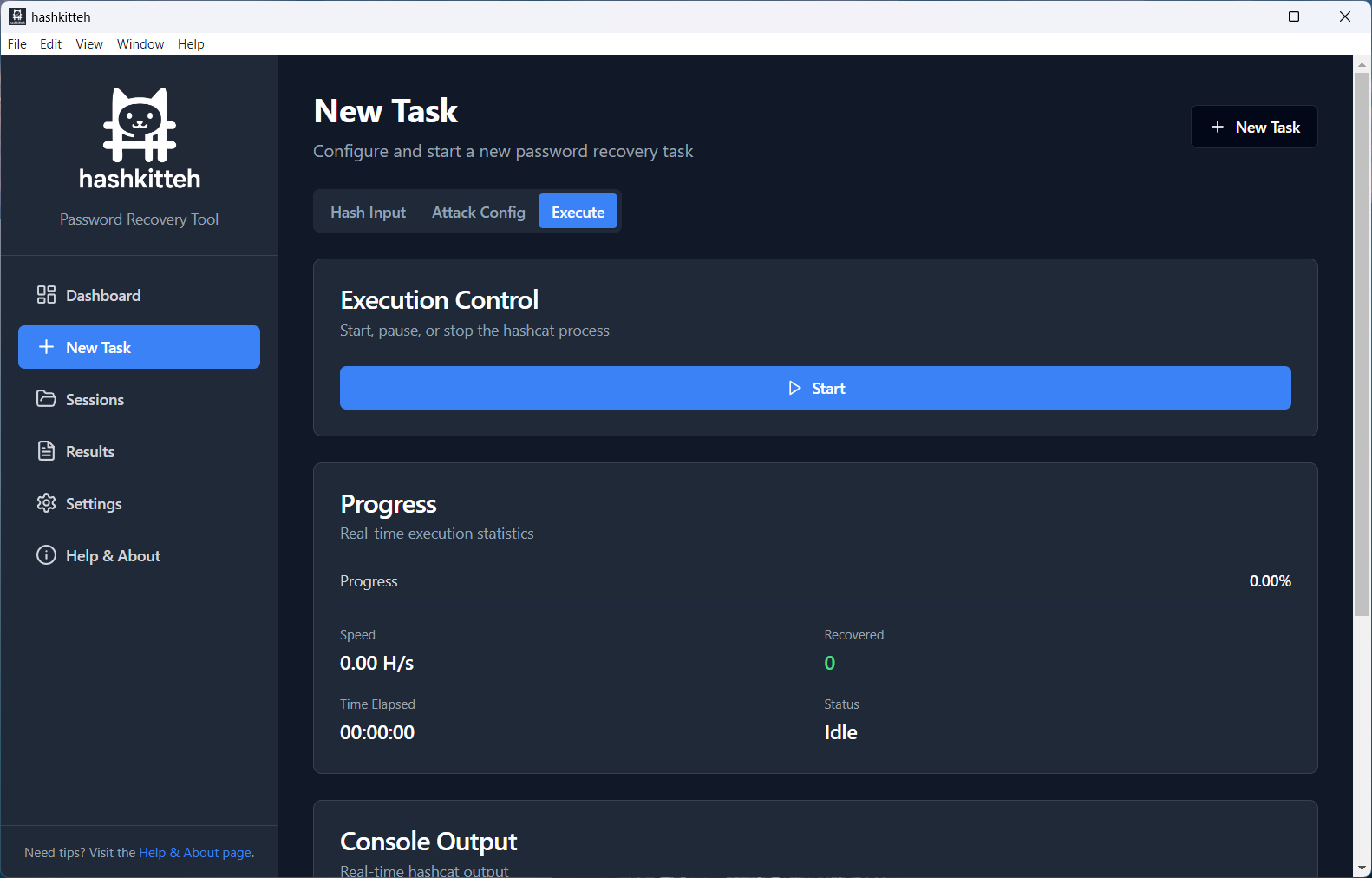Click the Dashboard grid icon
This screenshot has width=1372, height=878.
coord(46,295)
